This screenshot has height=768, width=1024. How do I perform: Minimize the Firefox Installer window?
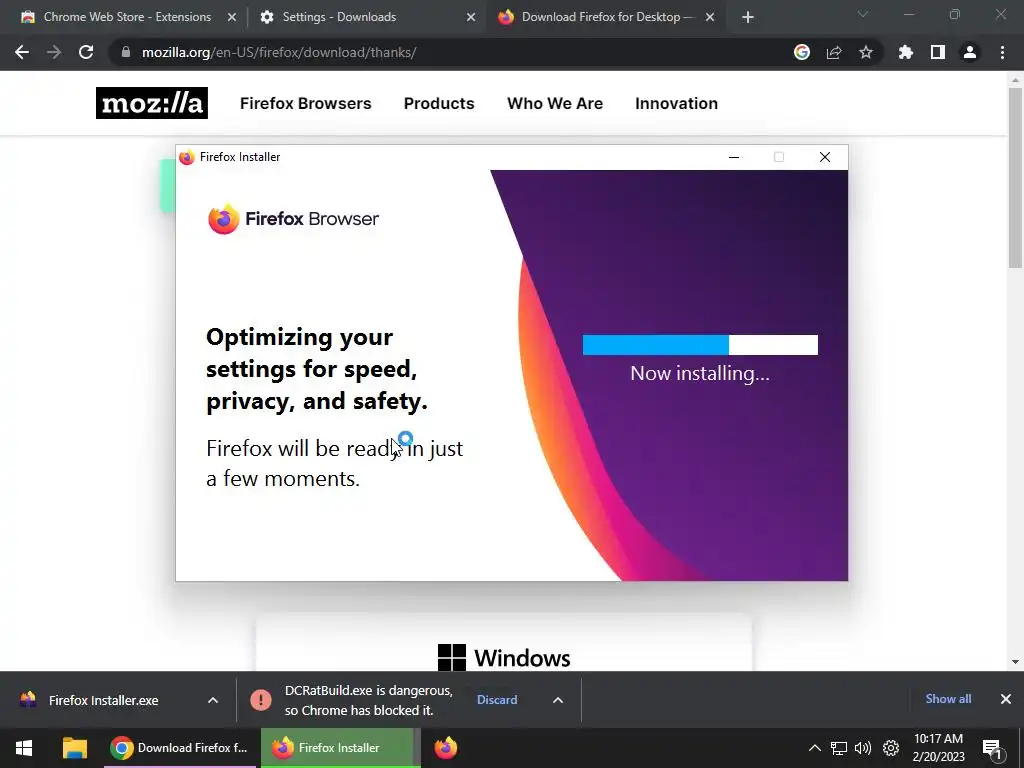pos(734,157)
